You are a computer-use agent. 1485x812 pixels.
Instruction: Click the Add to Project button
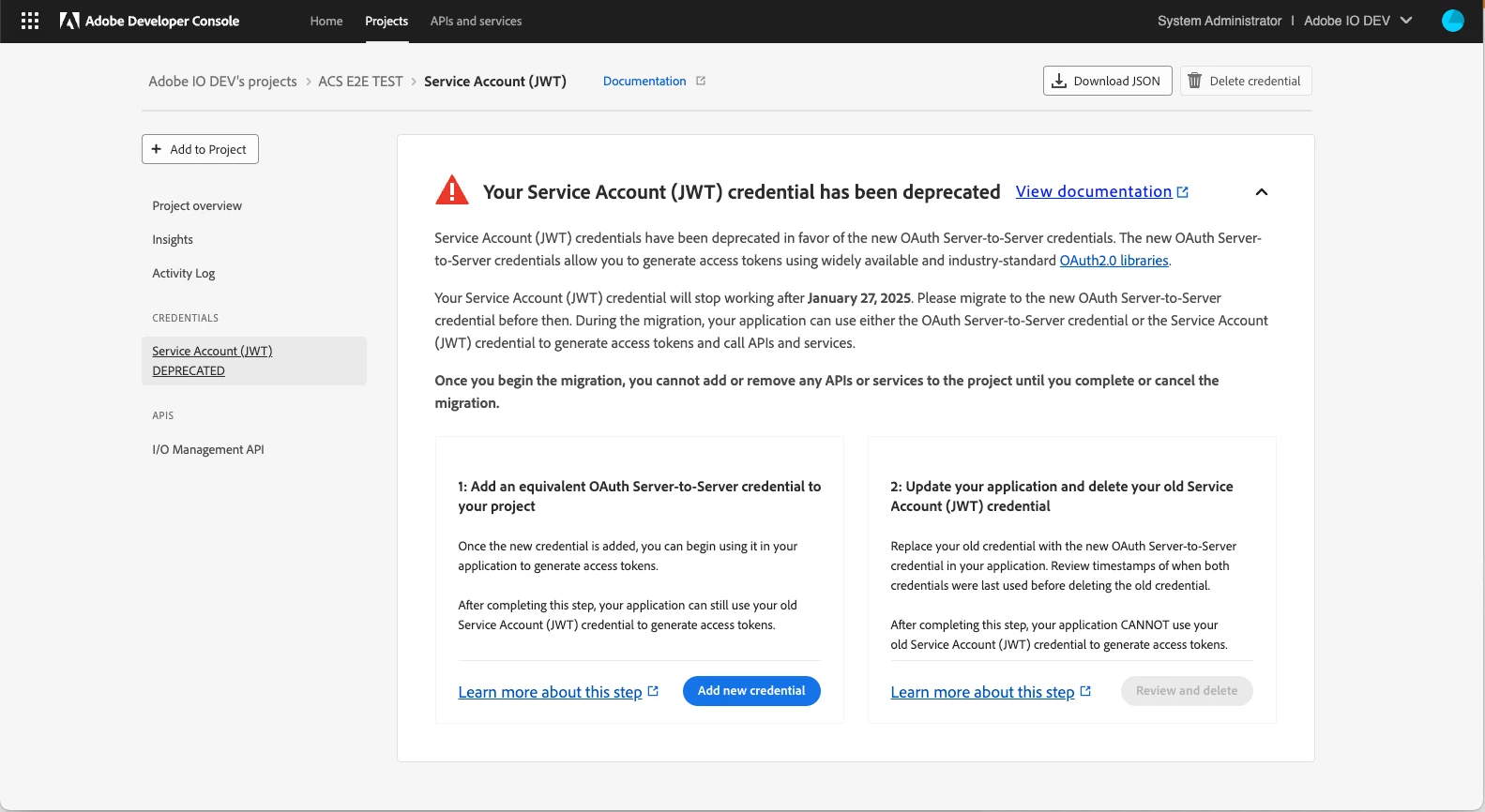click(x=200, y=149)
